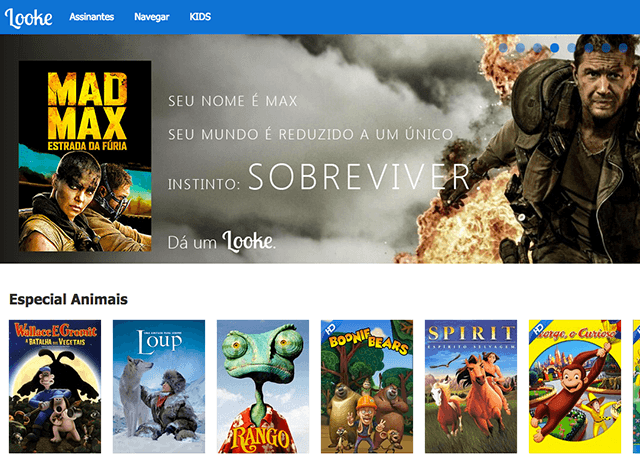The image size is (640, 454).
Task: Open the Wallace & Gromit movie poster
Action: click(x=55, y=386)
